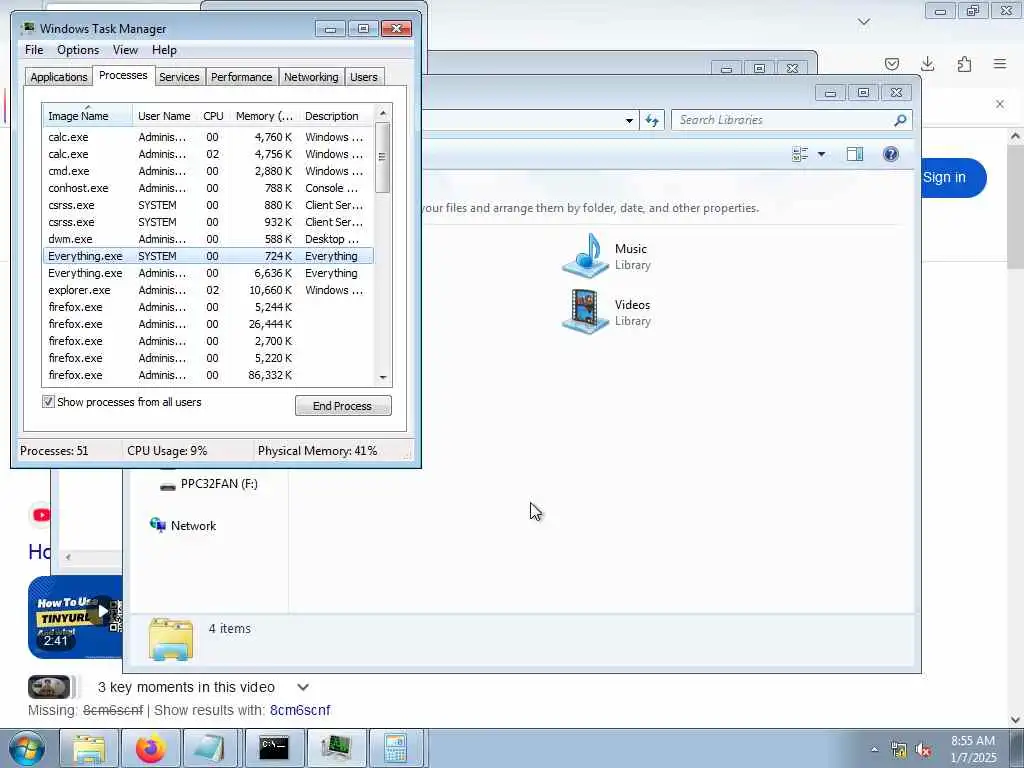Click the Pocket save icon in Firefox

[x=891, y=64]
